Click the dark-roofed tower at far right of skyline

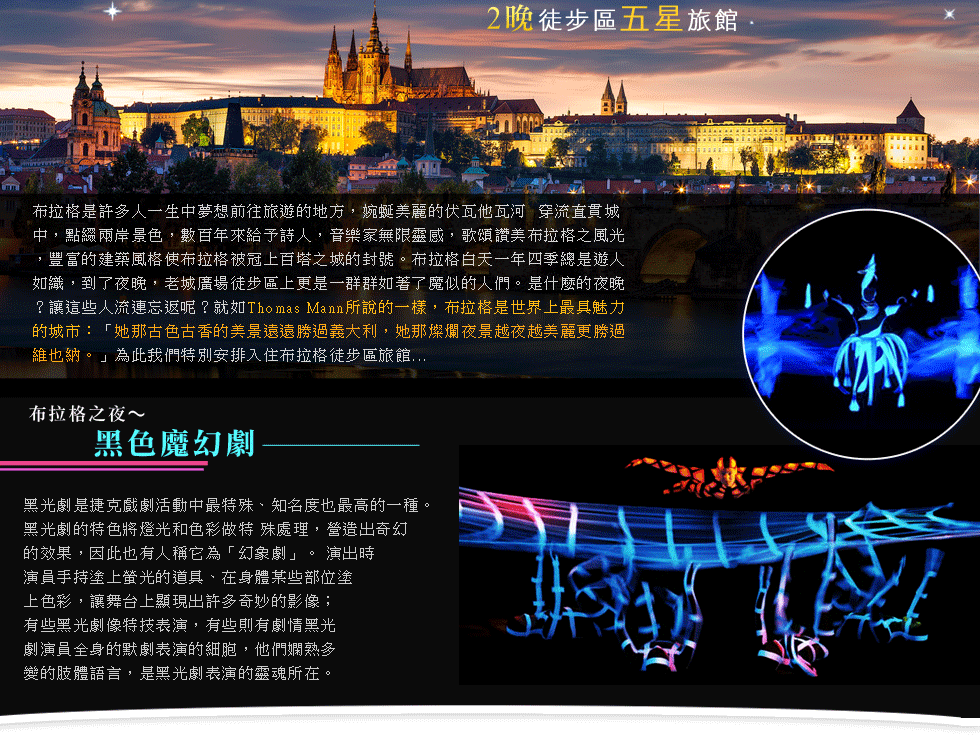click(910, 111)
